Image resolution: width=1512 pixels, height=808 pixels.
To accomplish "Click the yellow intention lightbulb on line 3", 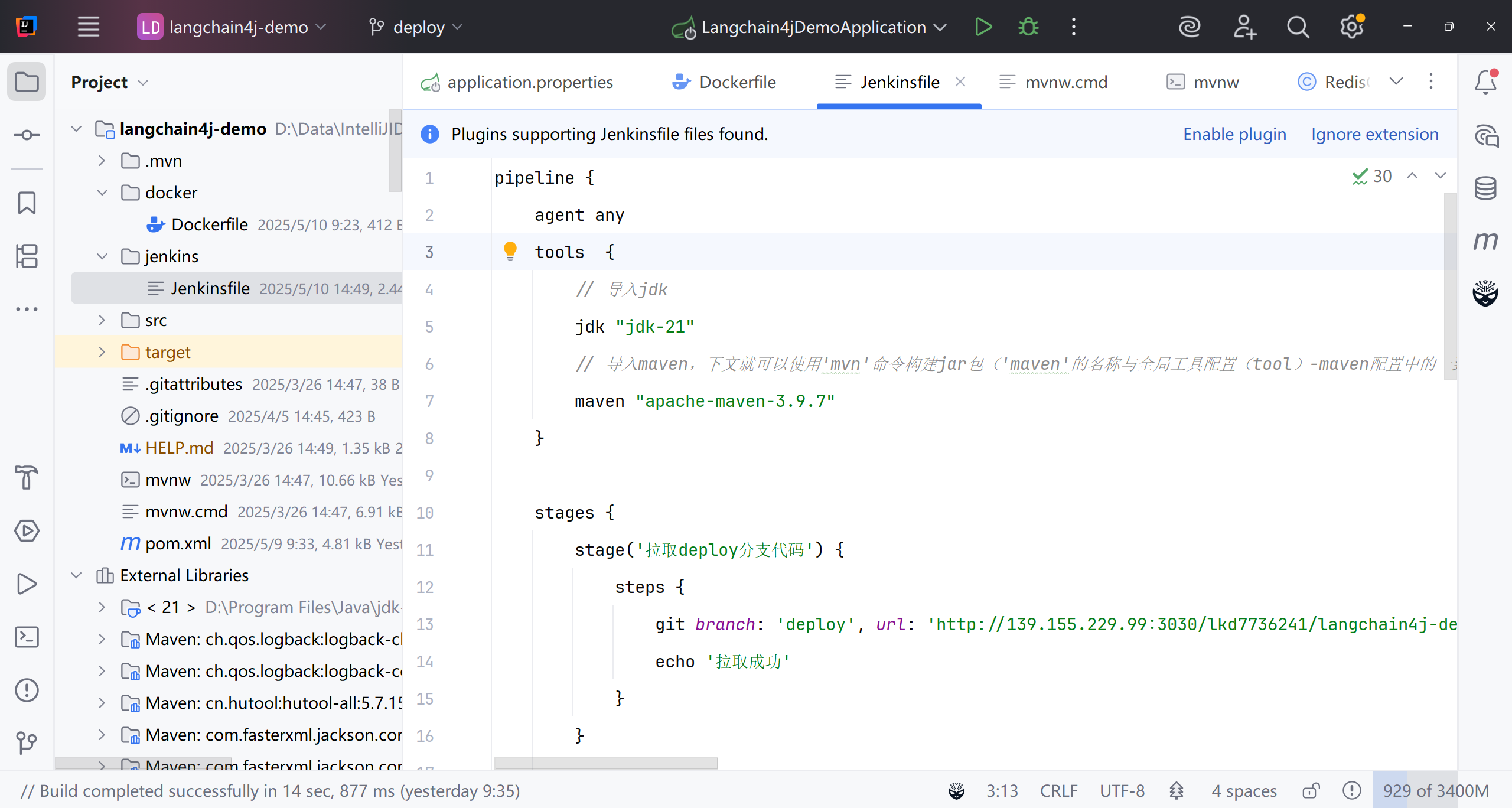I will (x=510, y=252).
